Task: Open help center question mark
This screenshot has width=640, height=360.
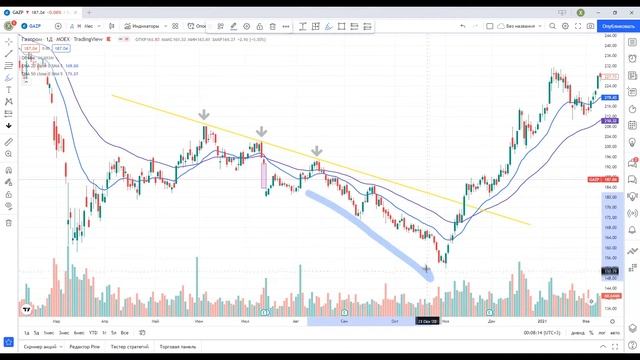Action: (632, 346)
